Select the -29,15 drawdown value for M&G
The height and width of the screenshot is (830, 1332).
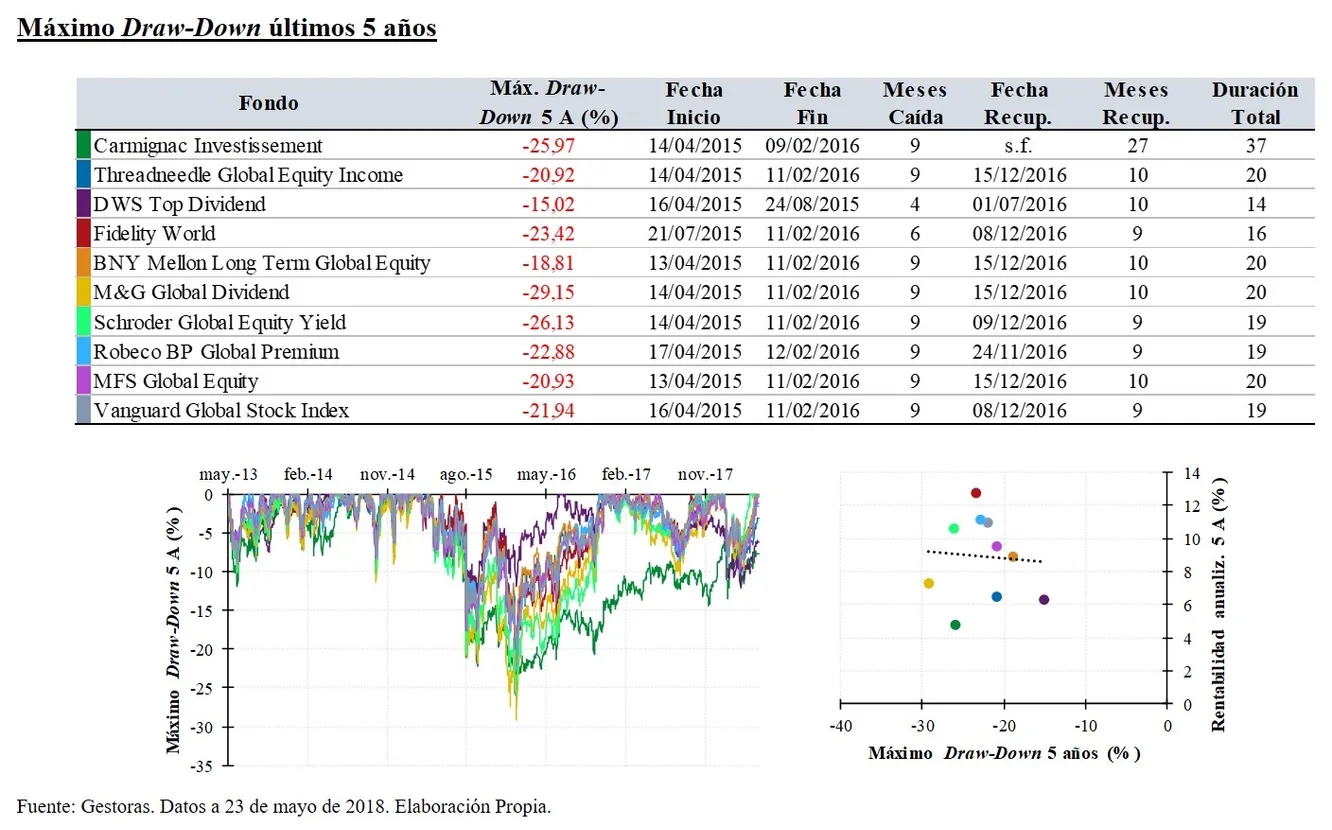coord(548,293)
